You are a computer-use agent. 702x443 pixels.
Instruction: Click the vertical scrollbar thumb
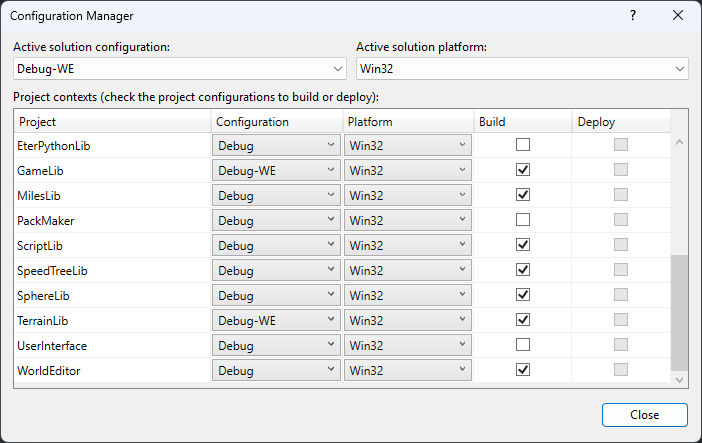(x=679, y=312)
